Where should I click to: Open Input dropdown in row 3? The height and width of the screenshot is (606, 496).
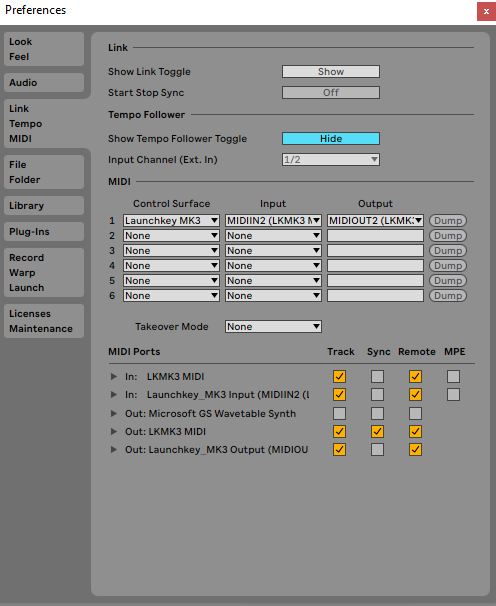pyautogui.click(x=273, y=251)
